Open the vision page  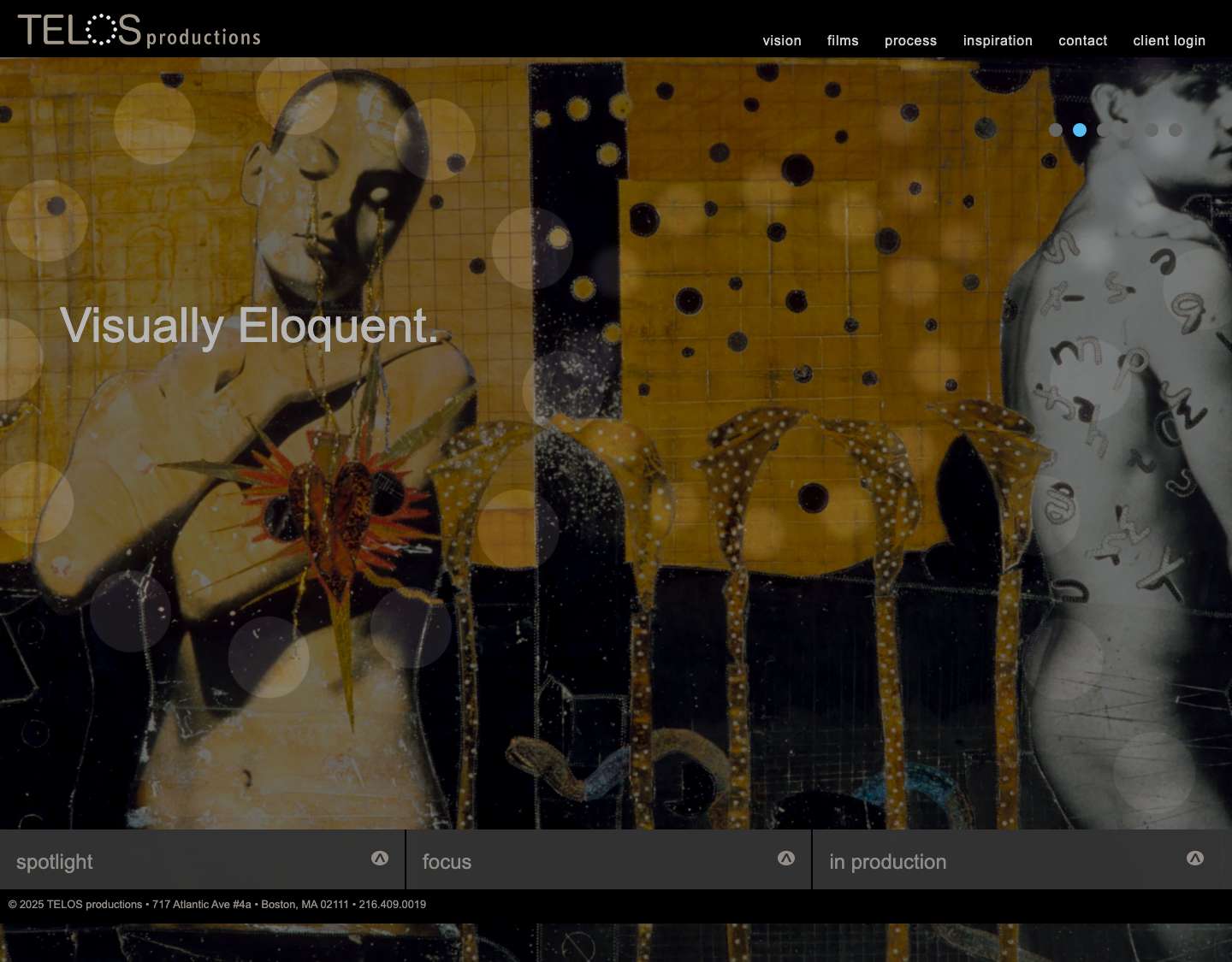pos(782,40)
